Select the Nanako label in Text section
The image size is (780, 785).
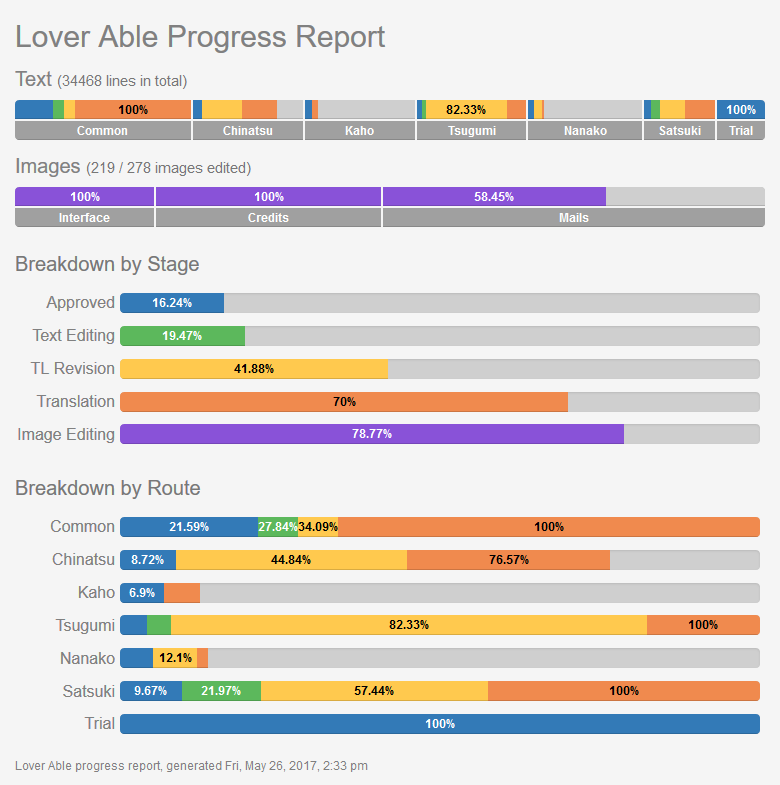[x=585, y=131]
